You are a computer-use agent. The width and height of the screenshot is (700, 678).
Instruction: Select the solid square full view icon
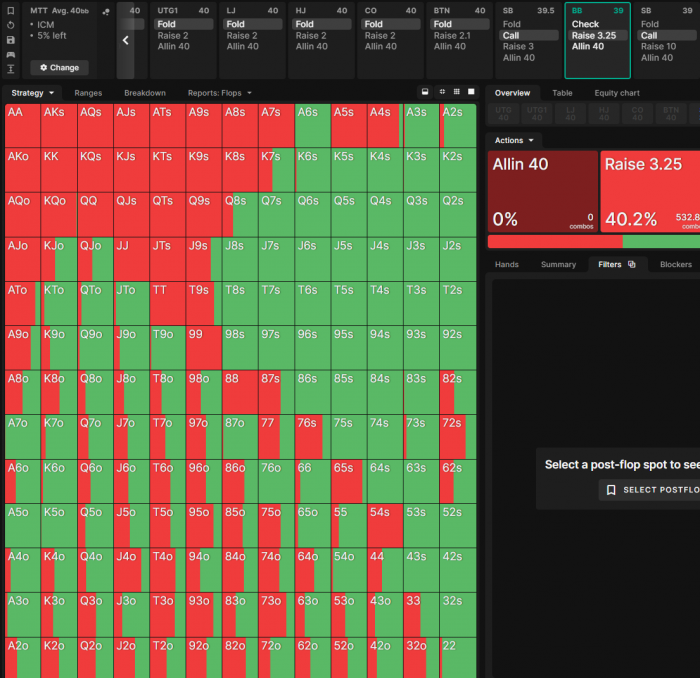click(471, 92)
